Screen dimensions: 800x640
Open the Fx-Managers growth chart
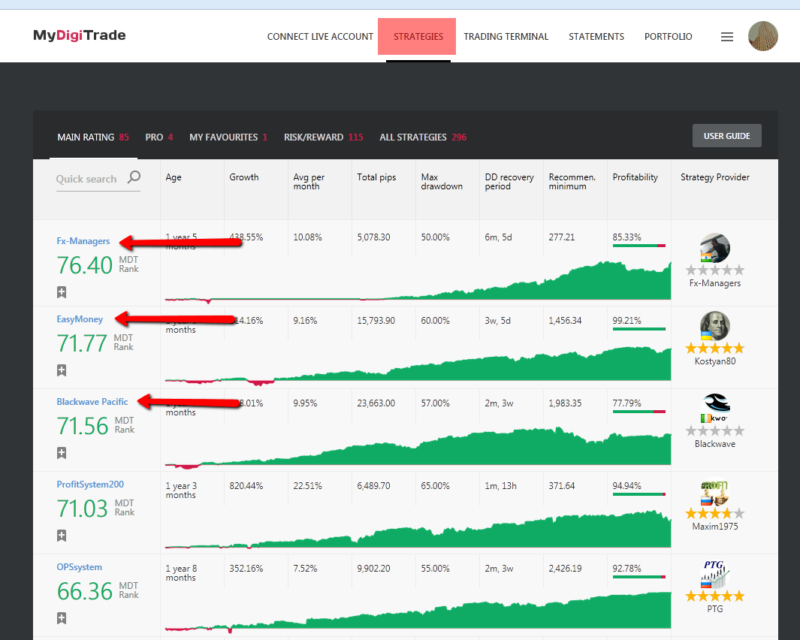pyautogui.click(x=418, y=281)
